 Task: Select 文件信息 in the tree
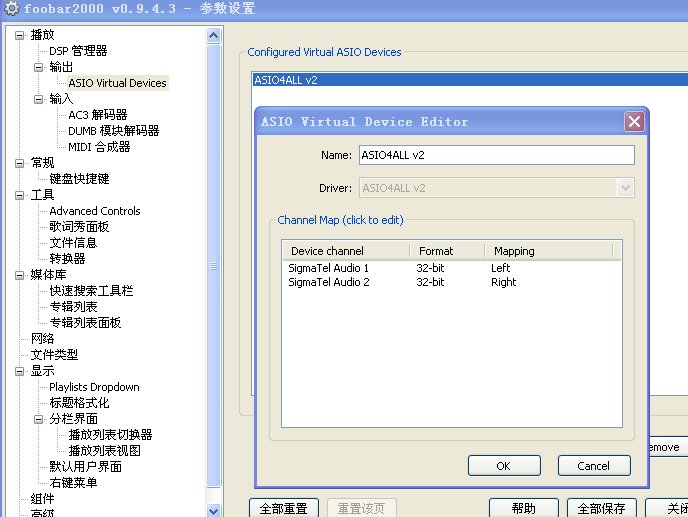73,243
